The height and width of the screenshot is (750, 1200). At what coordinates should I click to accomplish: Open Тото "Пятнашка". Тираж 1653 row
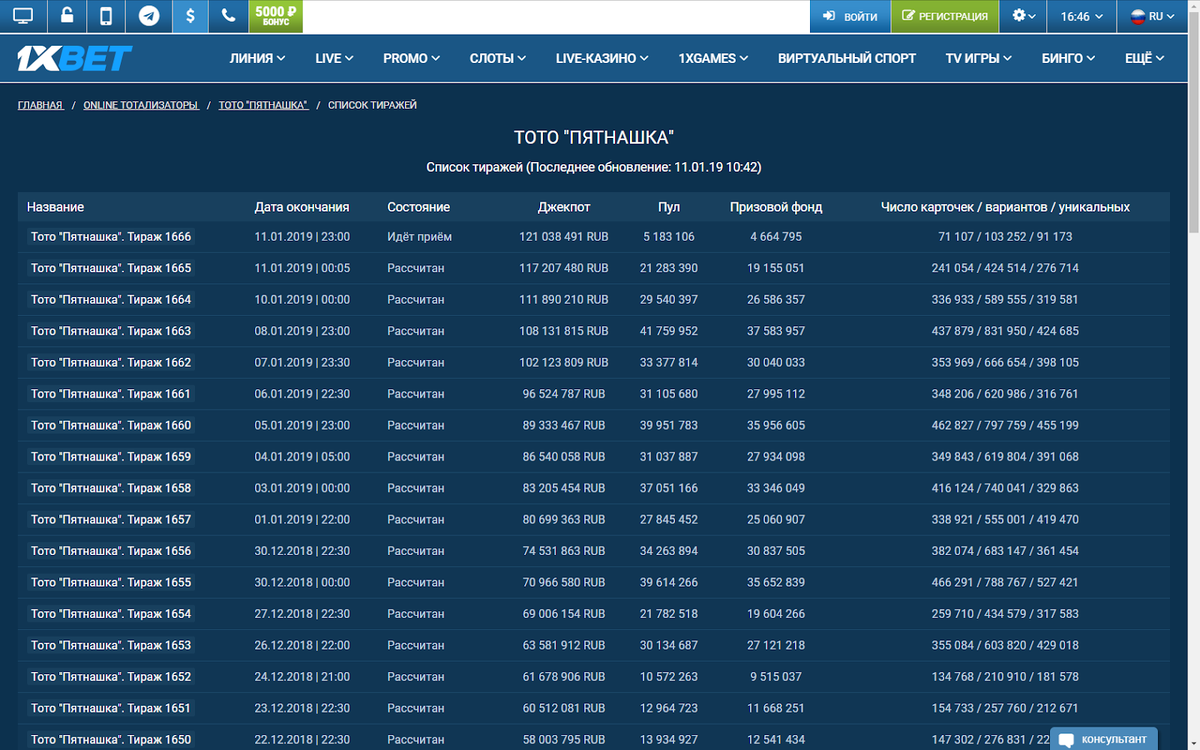tap(593, 645)
